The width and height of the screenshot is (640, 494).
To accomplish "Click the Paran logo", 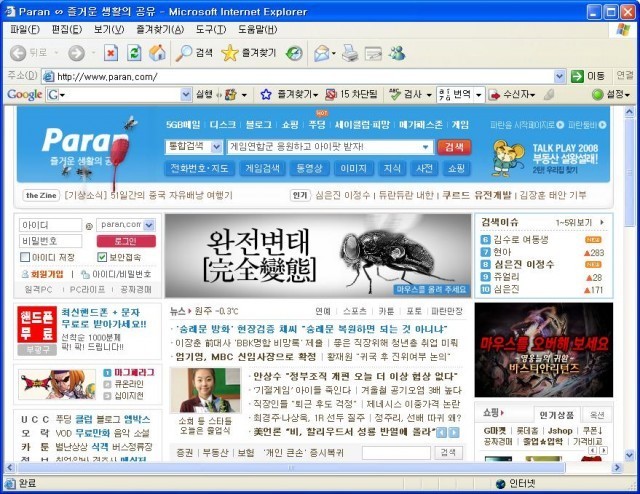I will (x=84, y=141).
